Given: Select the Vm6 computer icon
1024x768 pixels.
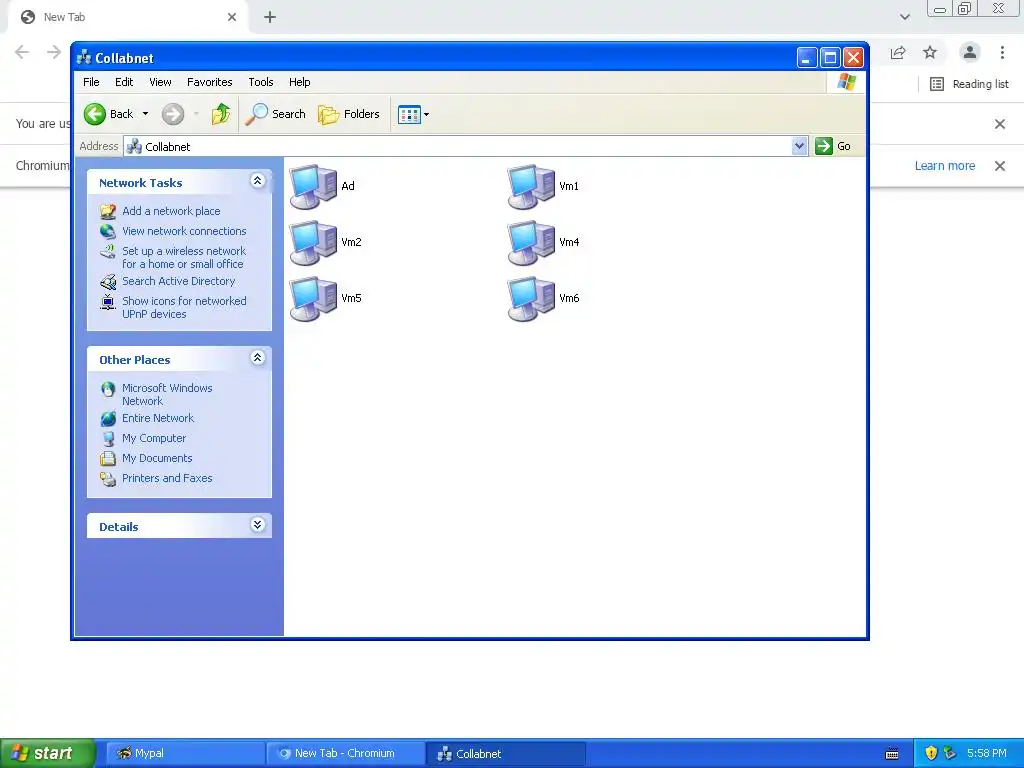Looking at the screenshot, I should coord(532,299).
